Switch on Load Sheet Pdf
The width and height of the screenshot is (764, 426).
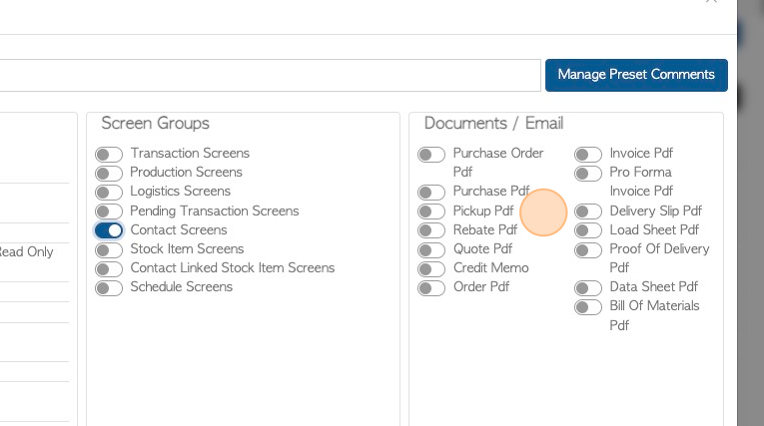coord(588,231)
